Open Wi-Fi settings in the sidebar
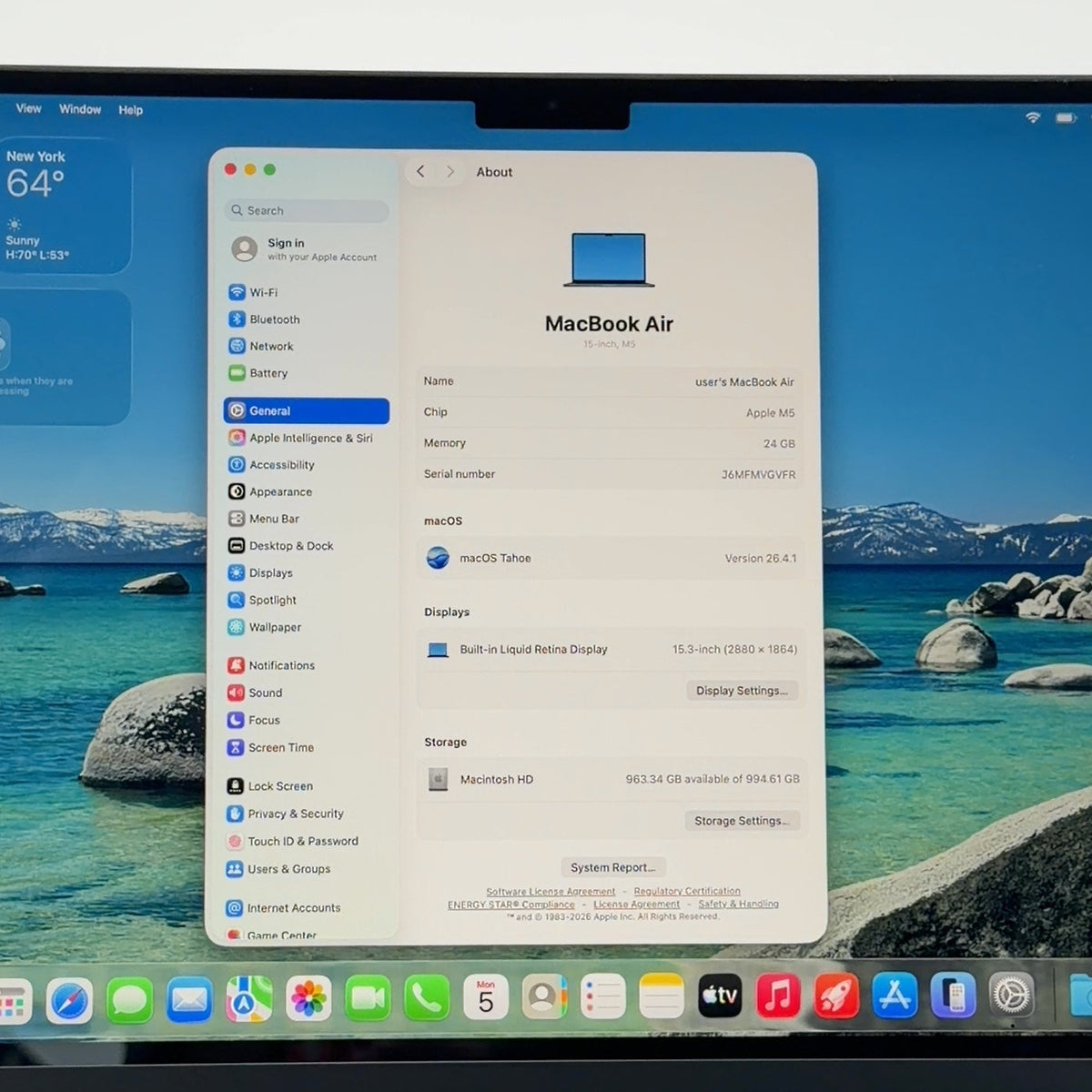The width and height of the screenshot is (1092, 1092). click(254, 292)
